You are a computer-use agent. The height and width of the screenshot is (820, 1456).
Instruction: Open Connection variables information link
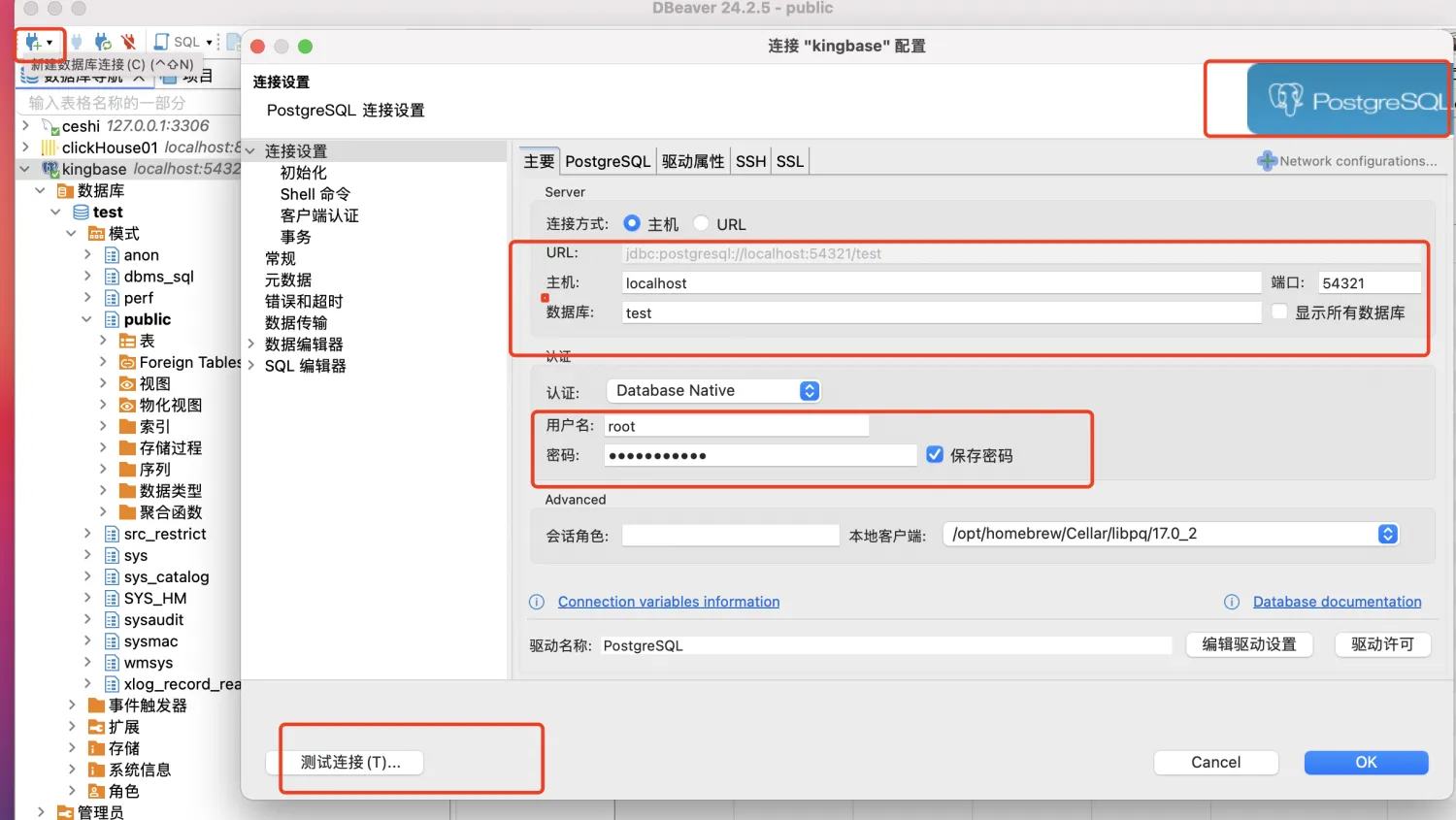pyautogui.click(x=668, y=602)
